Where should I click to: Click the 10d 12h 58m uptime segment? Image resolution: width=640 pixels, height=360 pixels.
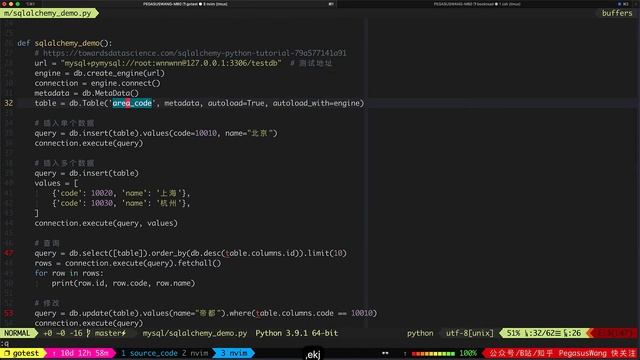click(81, 353)
